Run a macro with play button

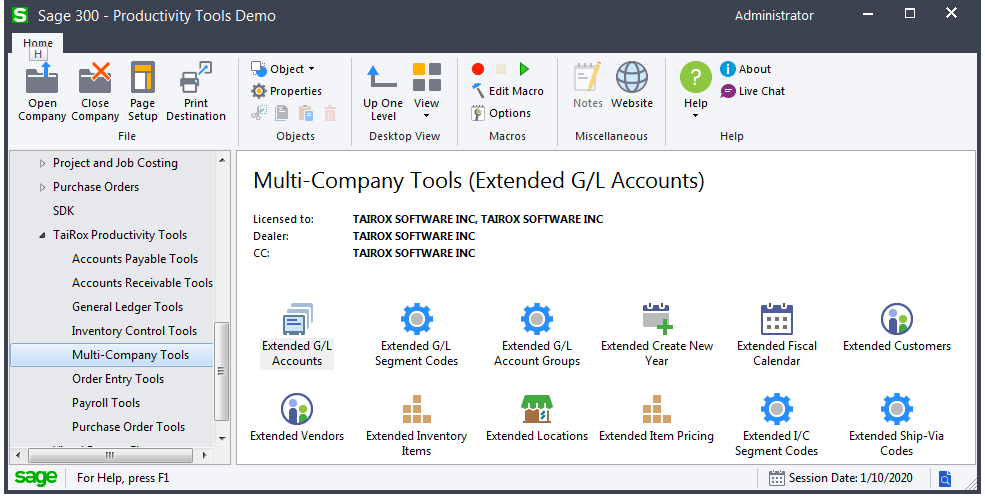524,69
